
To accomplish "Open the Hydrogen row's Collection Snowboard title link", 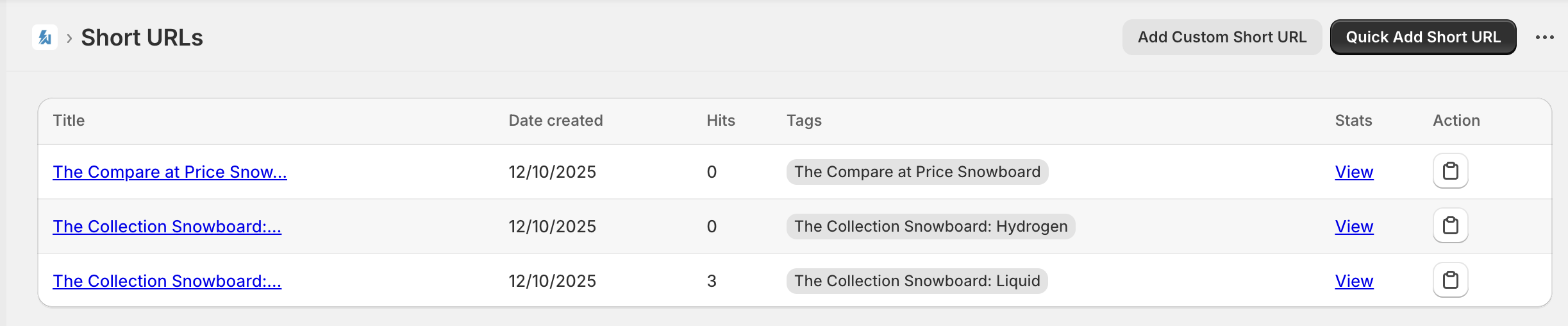I will [167, 227].
